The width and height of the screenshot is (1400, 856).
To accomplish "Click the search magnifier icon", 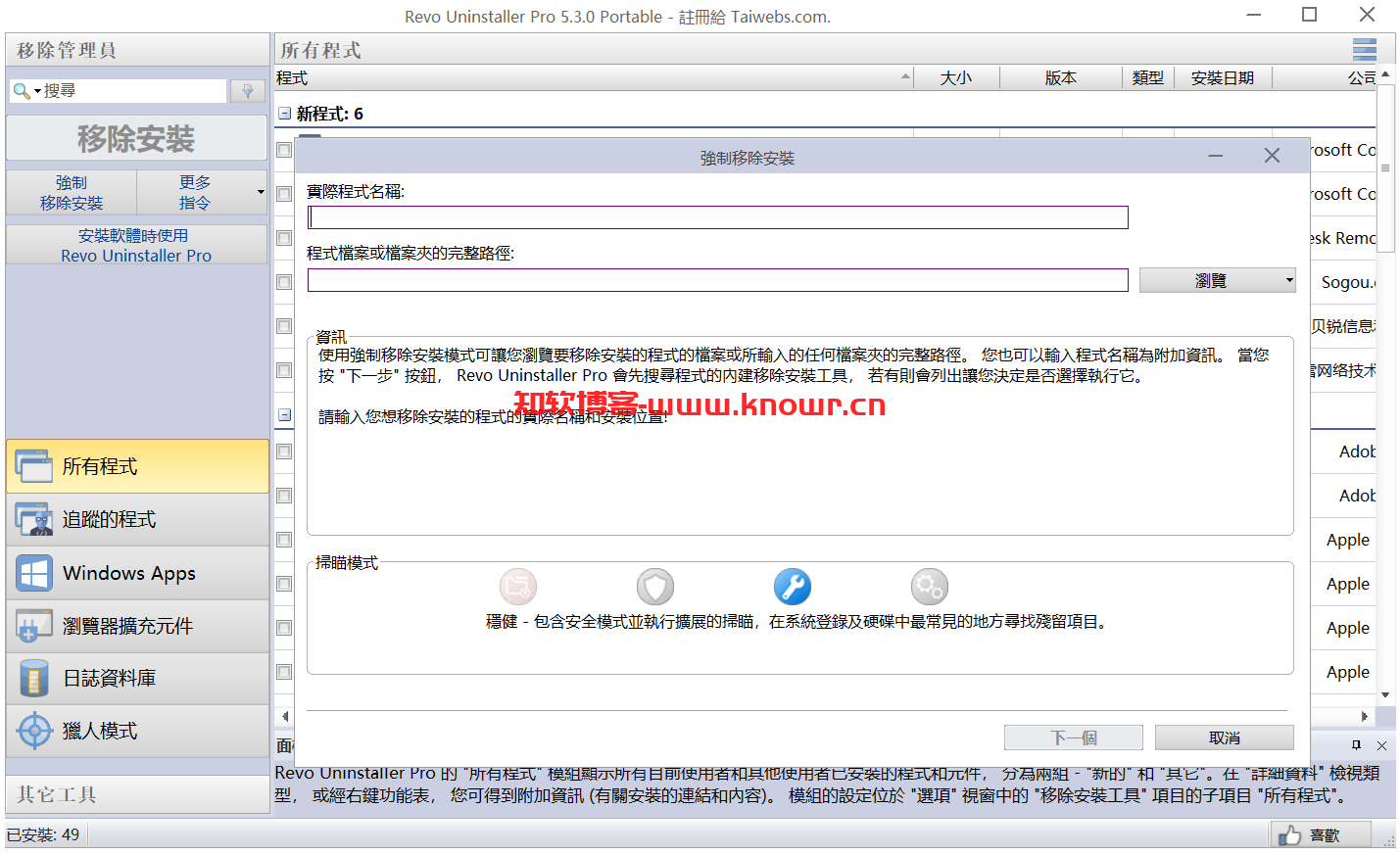I will pyautogui.click(x=21, y=91).
